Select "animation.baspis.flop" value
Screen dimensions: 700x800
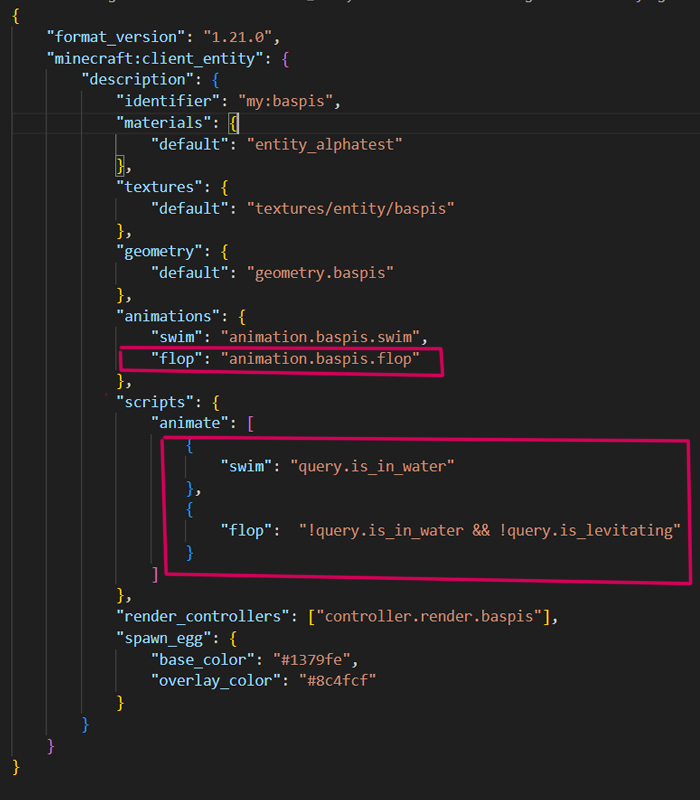click(320, 359)
